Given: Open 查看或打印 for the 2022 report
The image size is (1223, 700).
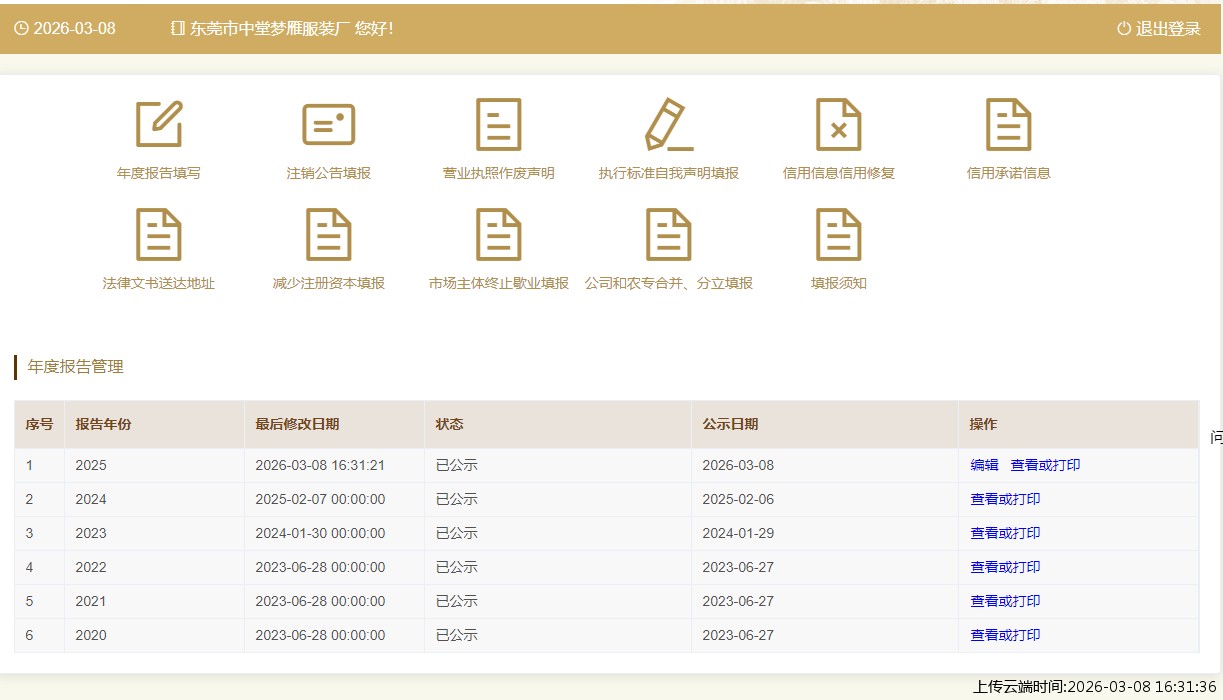Looking at the screenshot, I should (x=1005, y=567).
